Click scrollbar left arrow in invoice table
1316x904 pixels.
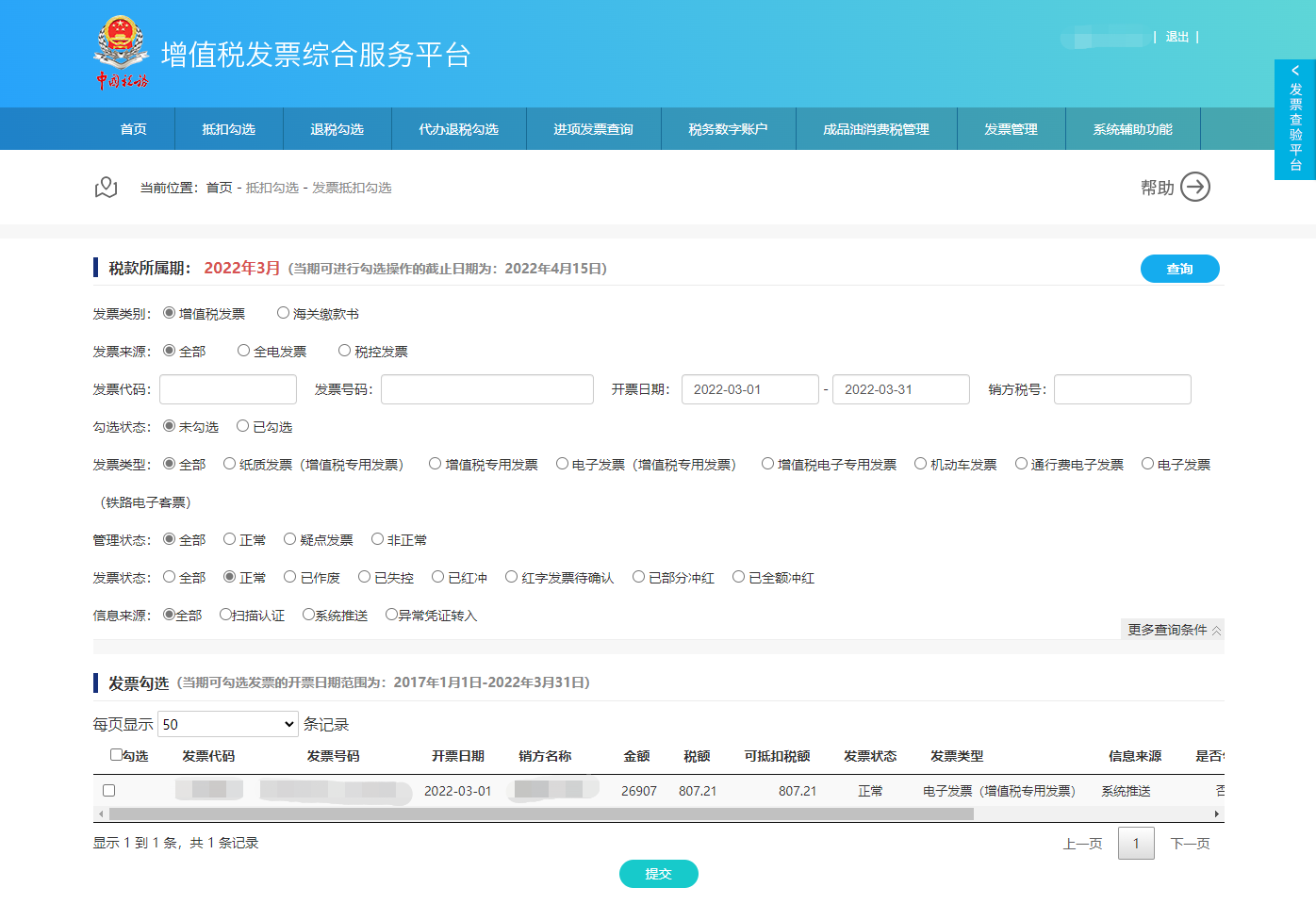pyautogui.click(x=101, y=814)
